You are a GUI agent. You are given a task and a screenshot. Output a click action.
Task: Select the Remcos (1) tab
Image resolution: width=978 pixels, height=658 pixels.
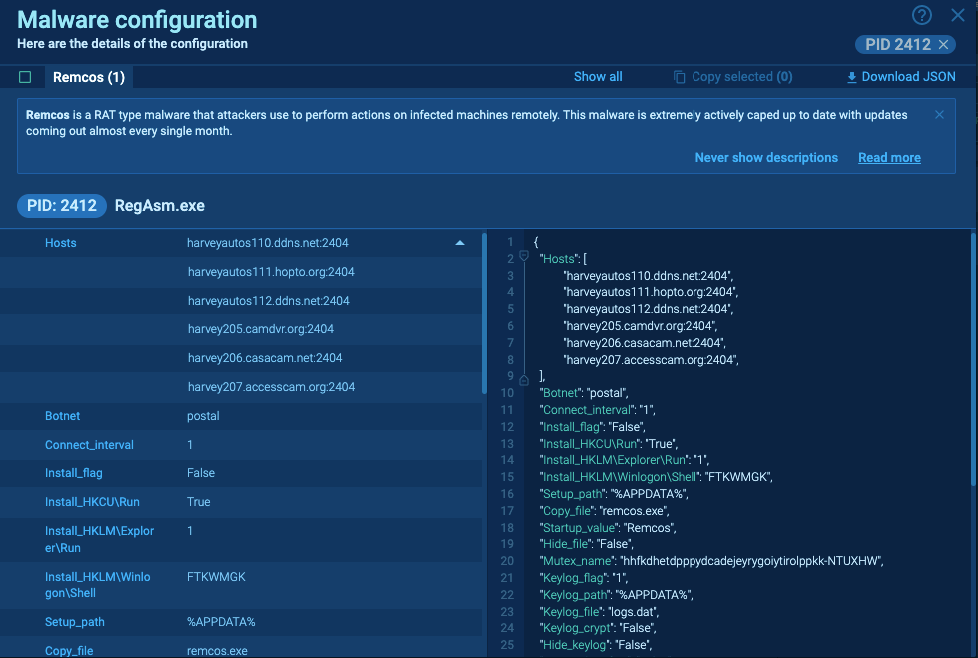click(88, 77)
